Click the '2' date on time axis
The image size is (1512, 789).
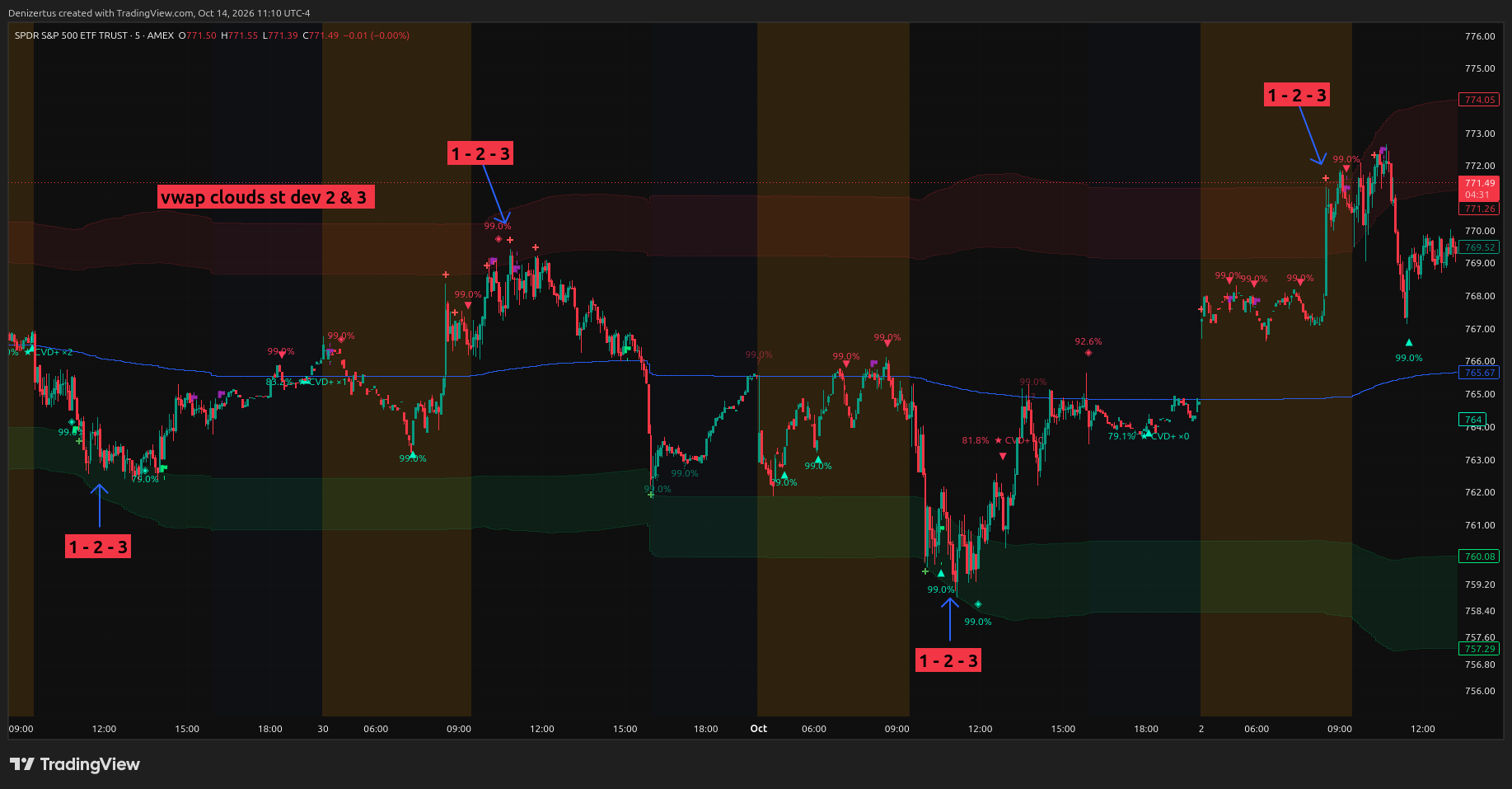(x=1201, y=729)
